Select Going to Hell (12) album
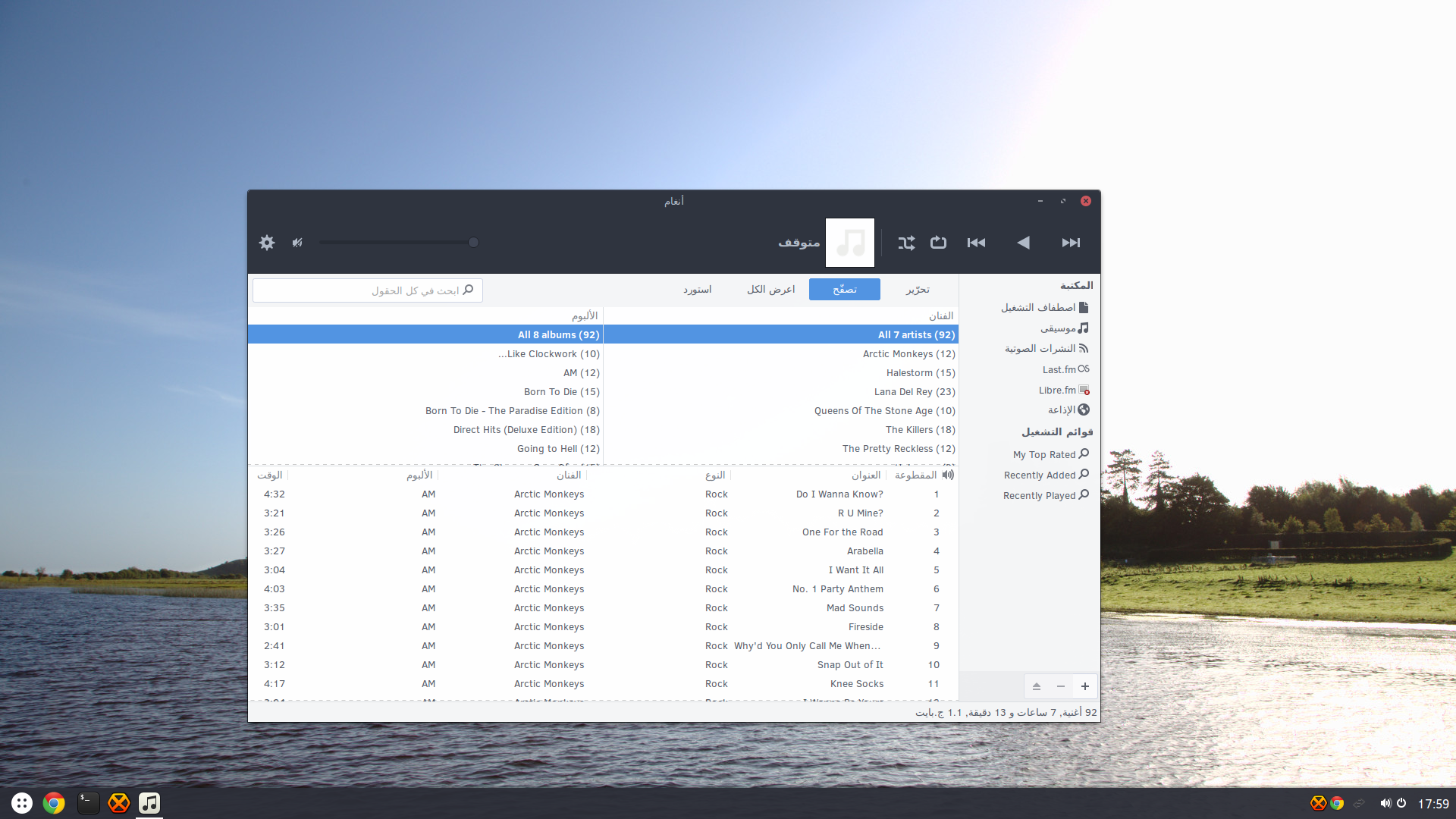Image resolution: width=1456 pixels, height=819 pixels. tap(425, 449)
